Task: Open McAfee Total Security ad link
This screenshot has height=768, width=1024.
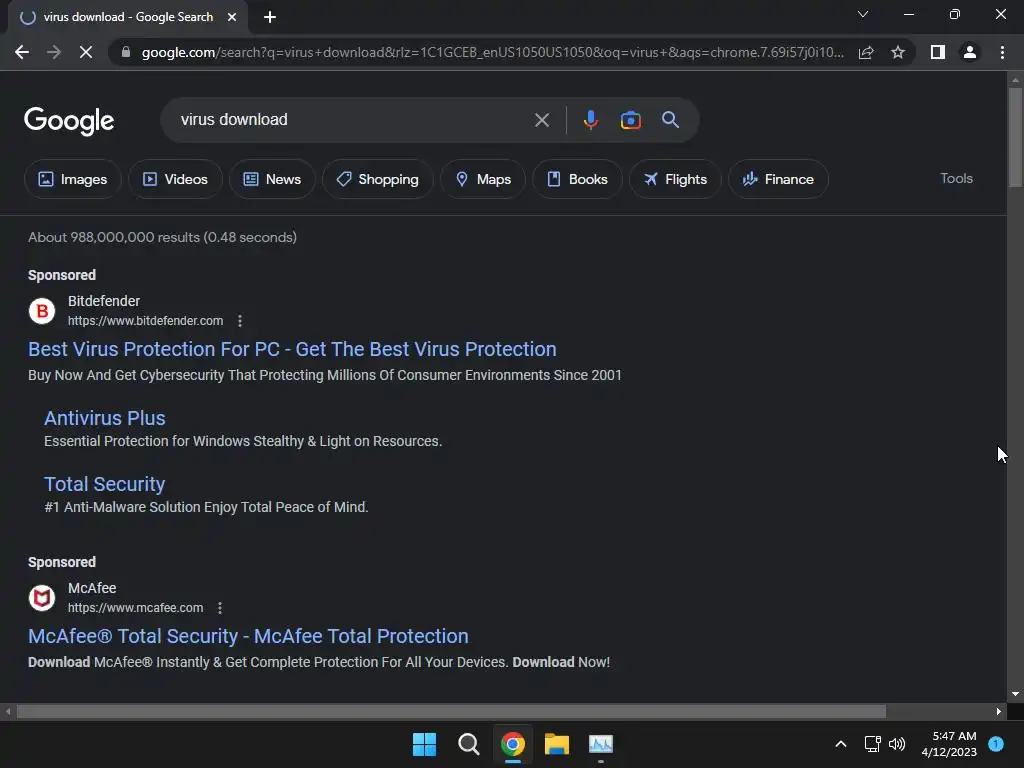Action: point(248,636)
